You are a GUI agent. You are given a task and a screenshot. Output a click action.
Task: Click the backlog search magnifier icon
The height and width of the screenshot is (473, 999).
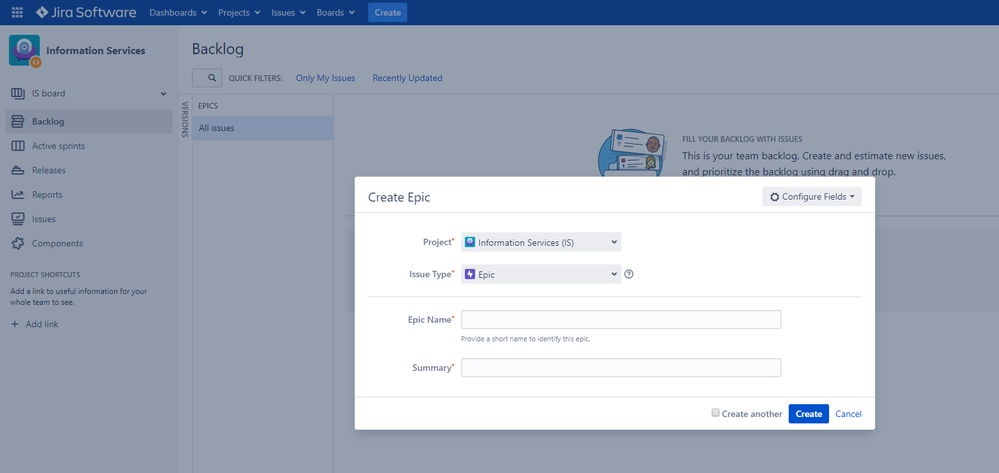(212, 78)
